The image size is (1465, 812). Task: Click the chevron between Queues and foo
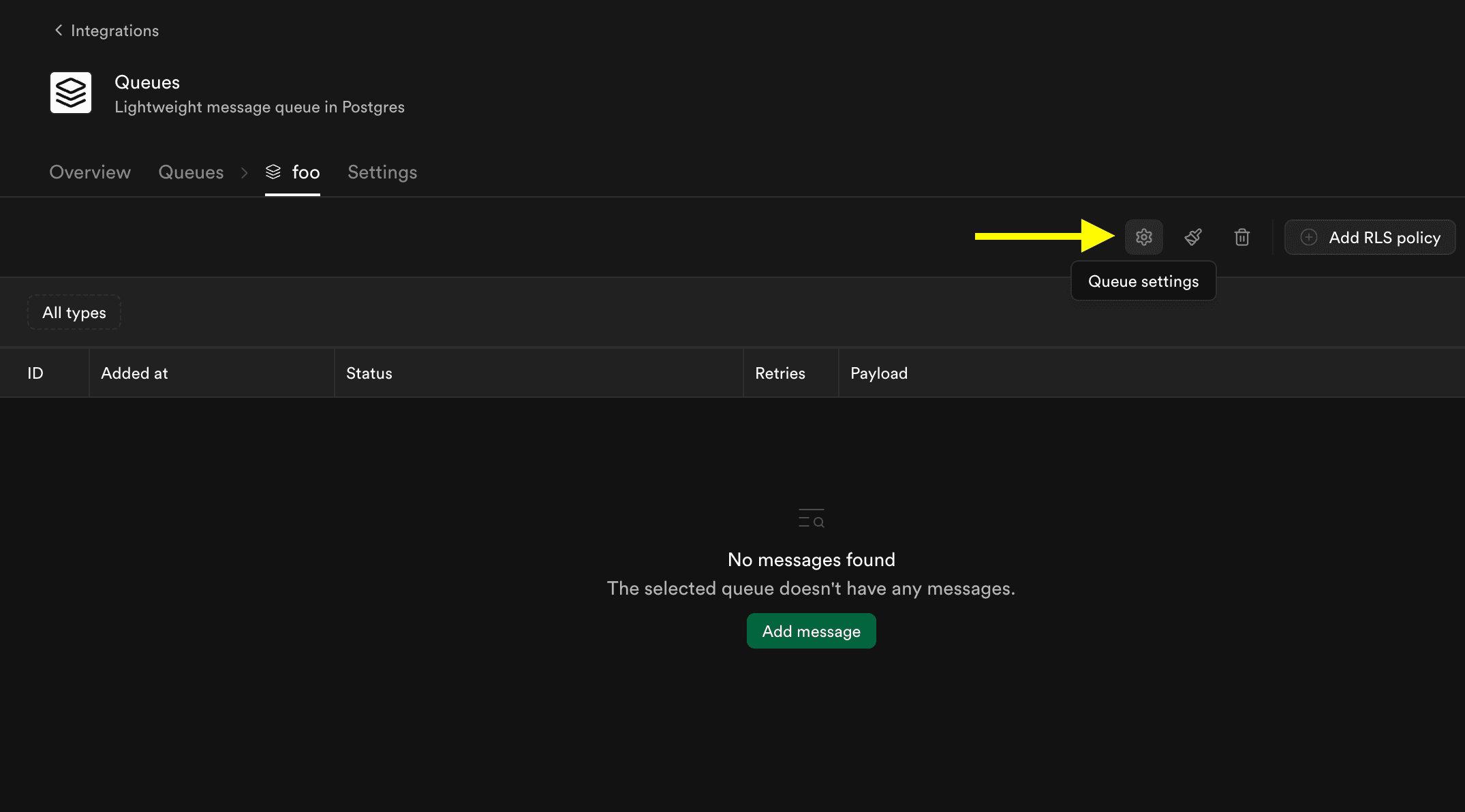244,173
